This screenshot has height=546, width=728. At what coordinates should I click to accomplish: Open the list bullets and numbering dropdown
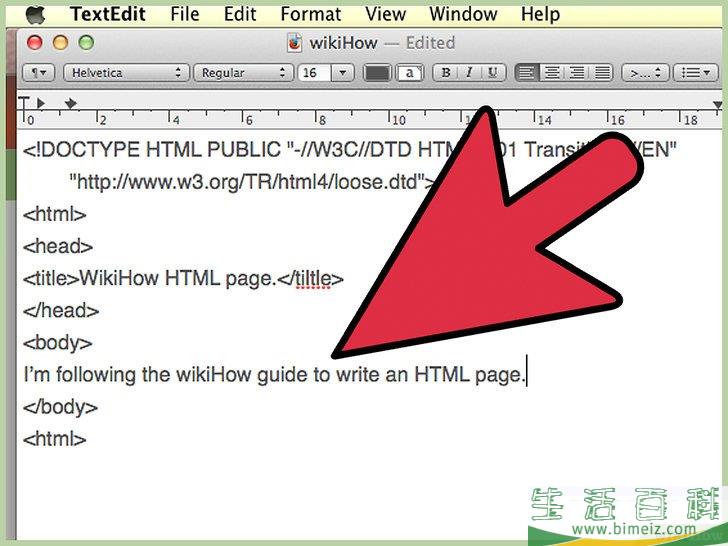(696, 73)
